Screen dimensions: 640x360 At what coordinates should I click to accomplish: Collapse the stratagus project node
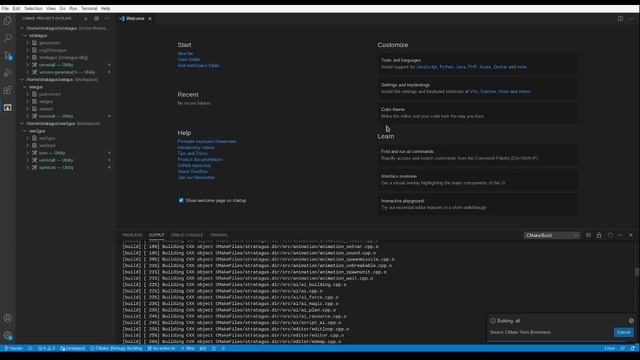[x=24, y=36]
